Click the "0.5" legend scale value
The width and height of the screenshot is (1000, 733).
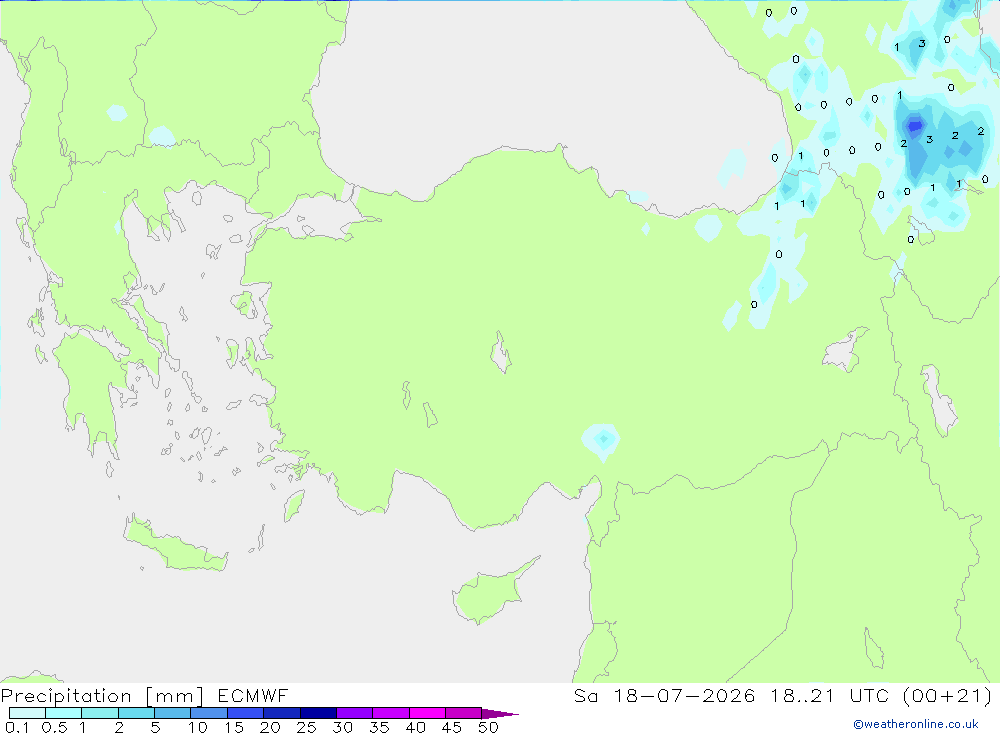(x=54, y=727)
